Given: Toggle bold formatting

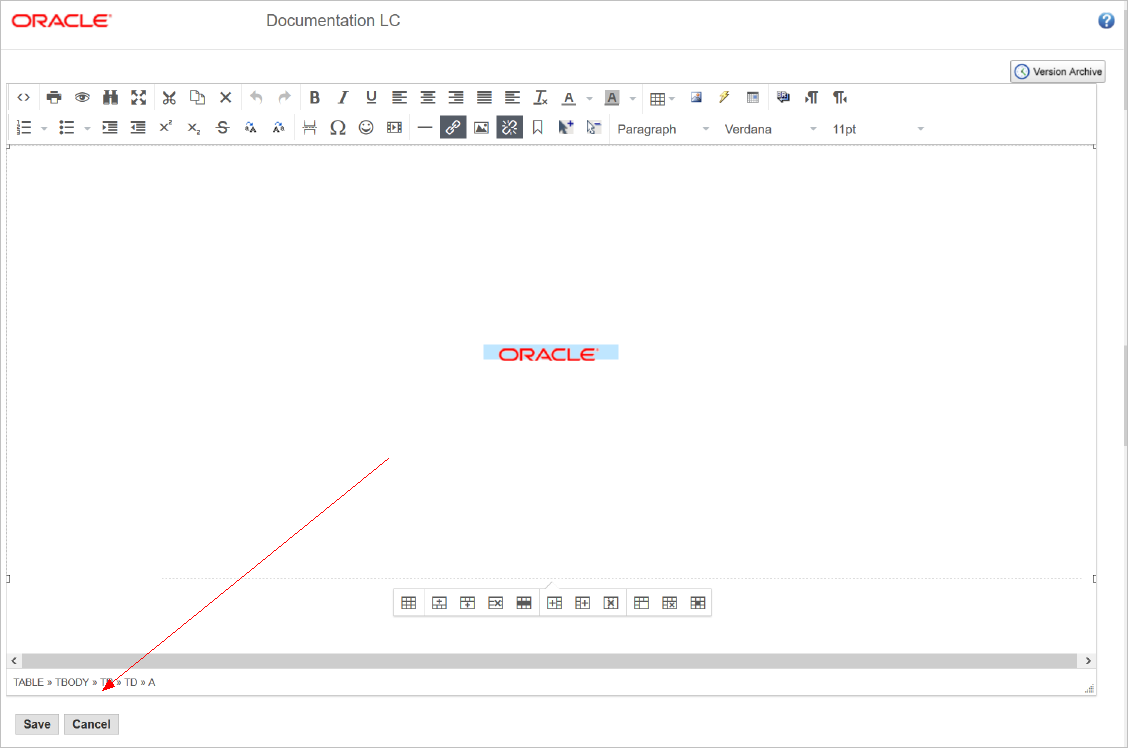Looking at the screenshot, I should click(314, 98).
